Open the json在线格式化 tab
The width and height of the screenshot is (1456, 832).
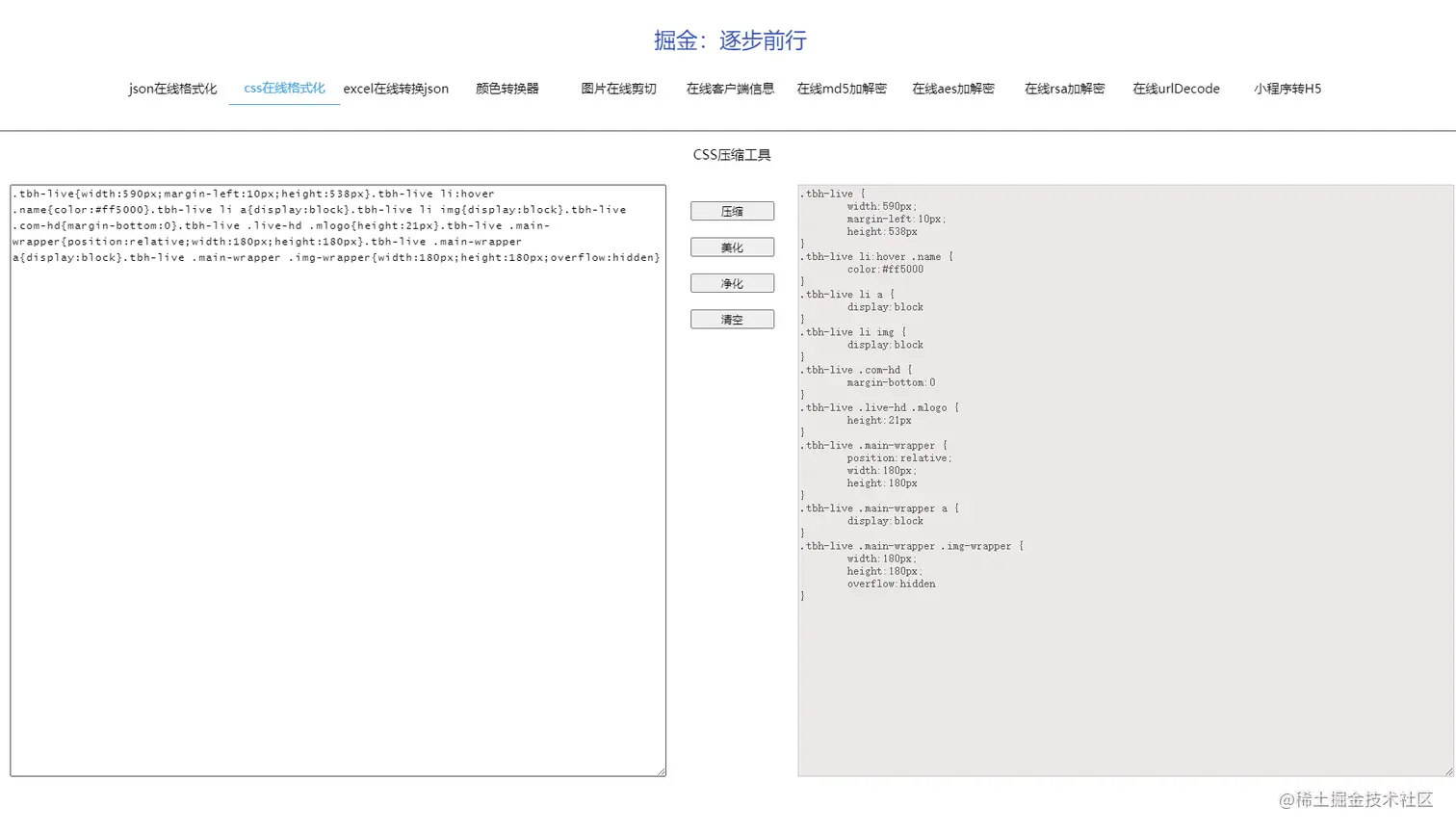point(173,89)
